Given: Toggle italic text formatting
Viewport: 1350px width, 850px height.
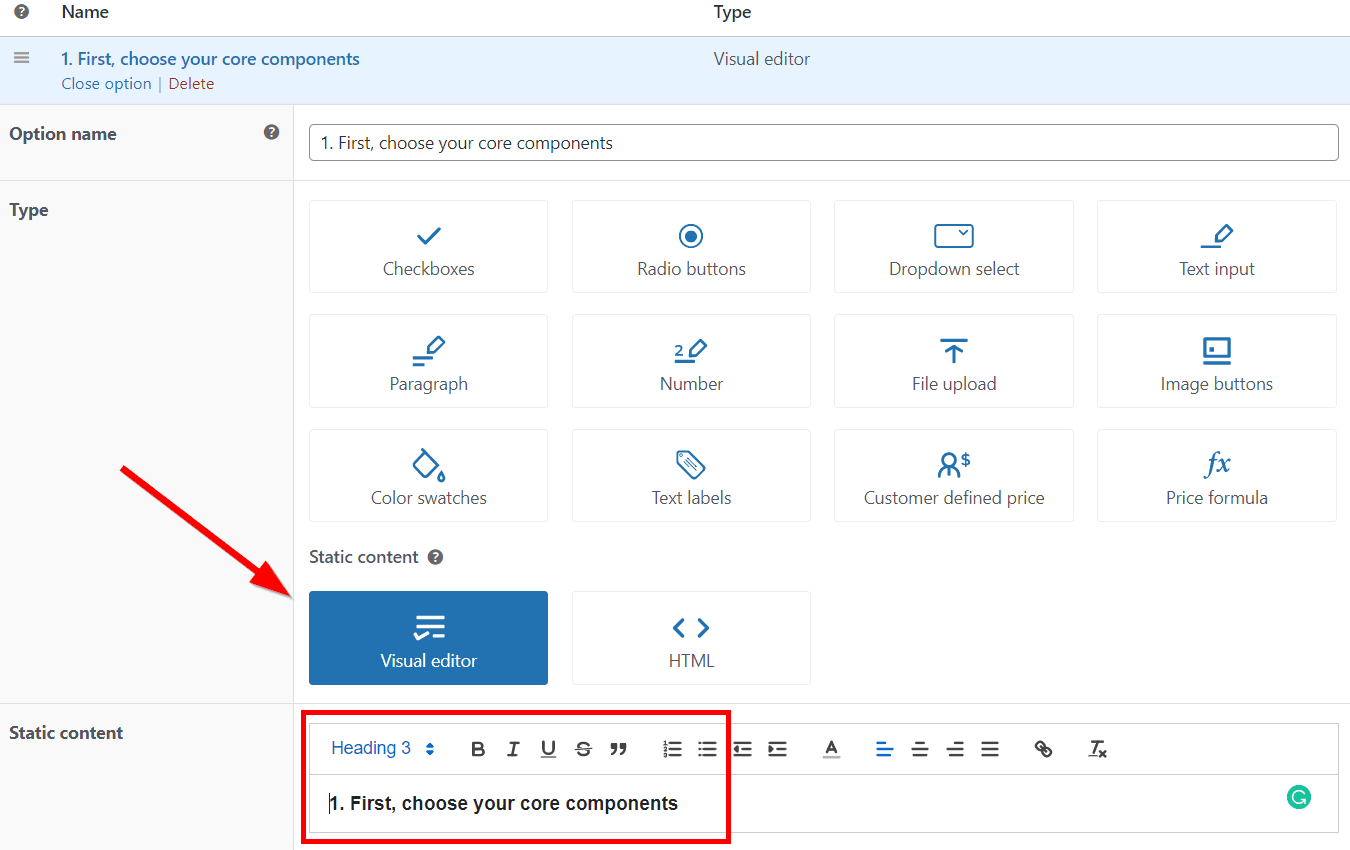Looking at the screenshot, I should tap(513, 749).
